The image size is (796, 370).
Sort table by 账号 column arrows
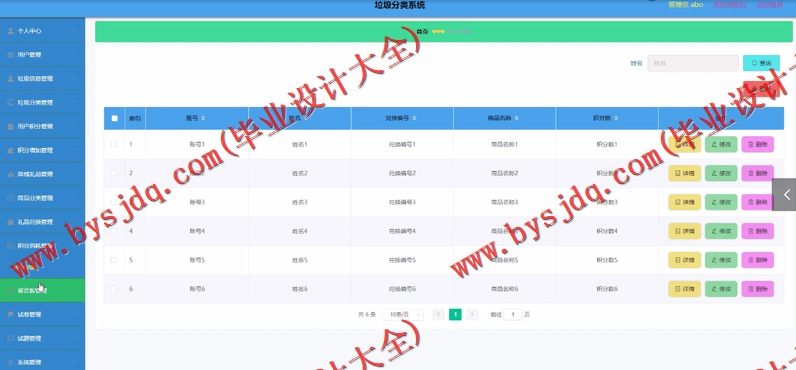(x=203, y=118)
